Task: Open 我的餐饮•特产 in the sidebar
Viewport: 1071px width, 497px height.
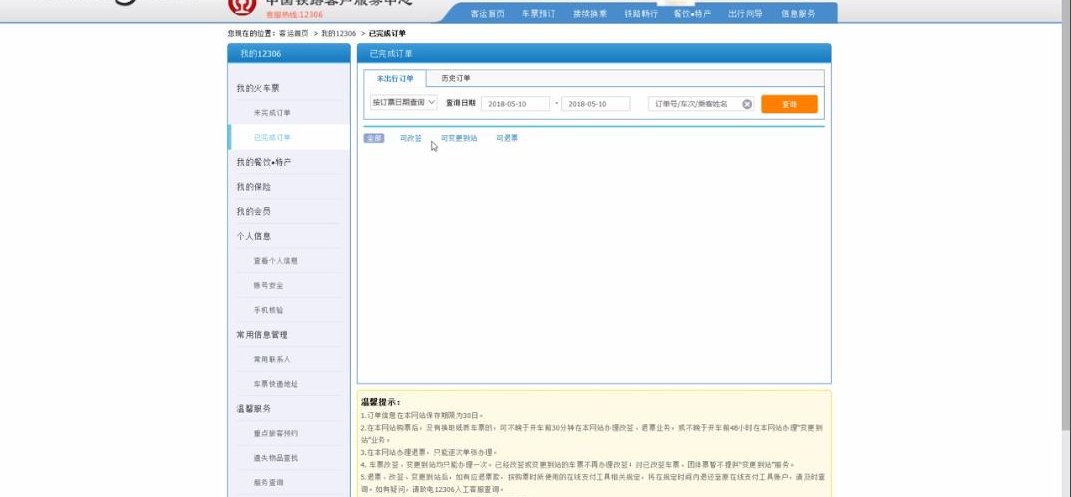Action: pyautogui.click(x=264, y=162)
